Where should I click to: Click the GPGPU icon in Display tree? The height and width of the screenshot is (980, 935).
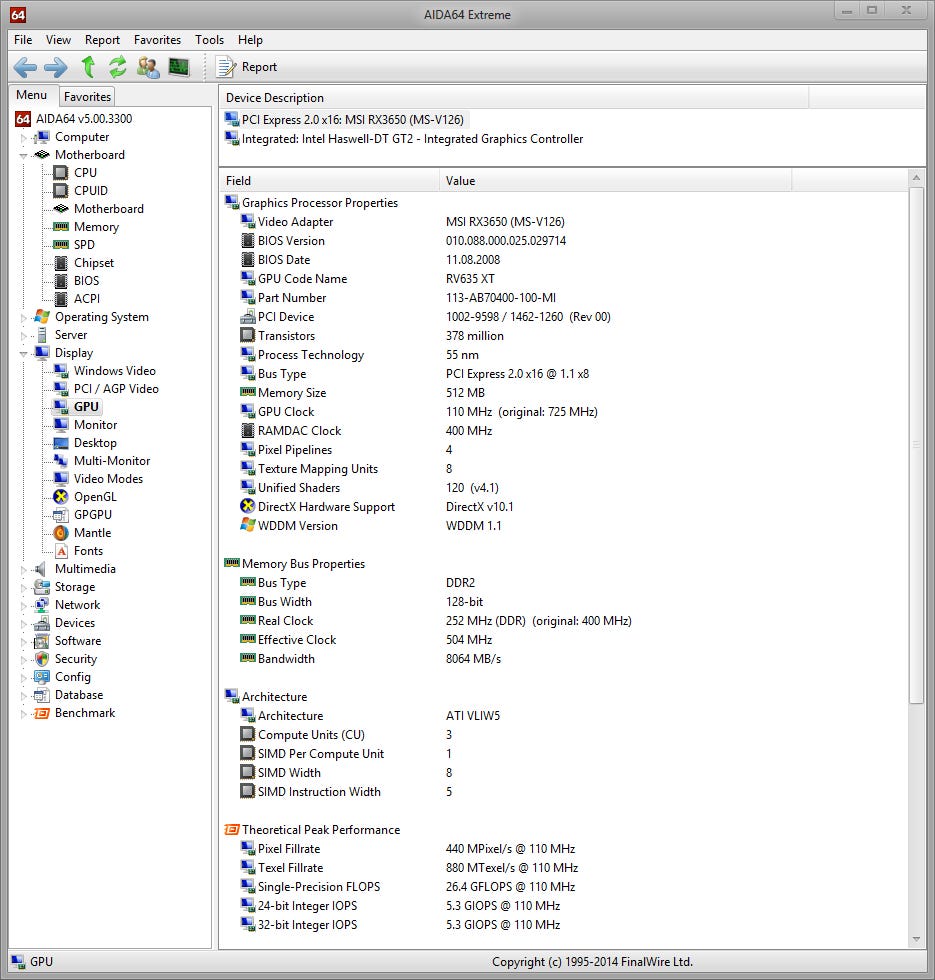pyautogui.click(x=61, y=515)
